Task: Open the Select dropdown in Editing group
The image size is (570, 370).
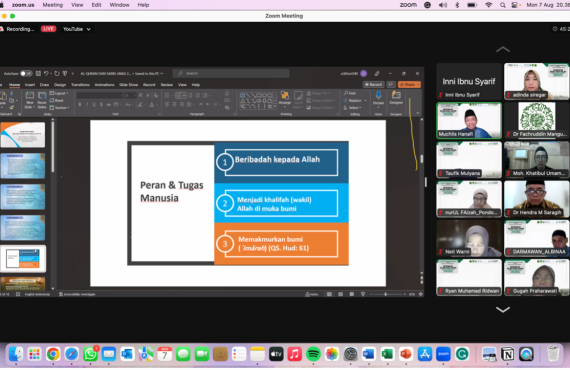Action: (x=353, y=108)
